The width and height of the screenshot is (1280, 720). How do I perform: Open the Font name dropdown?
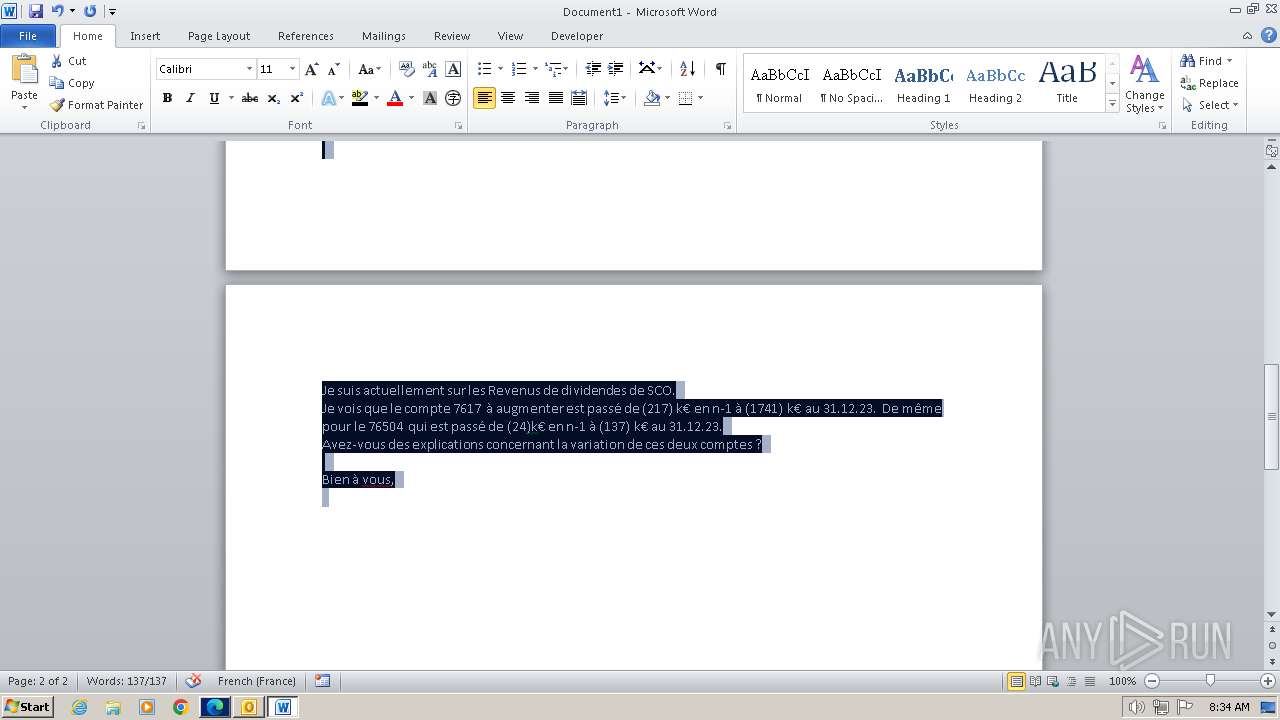click(x=249, y=69)
